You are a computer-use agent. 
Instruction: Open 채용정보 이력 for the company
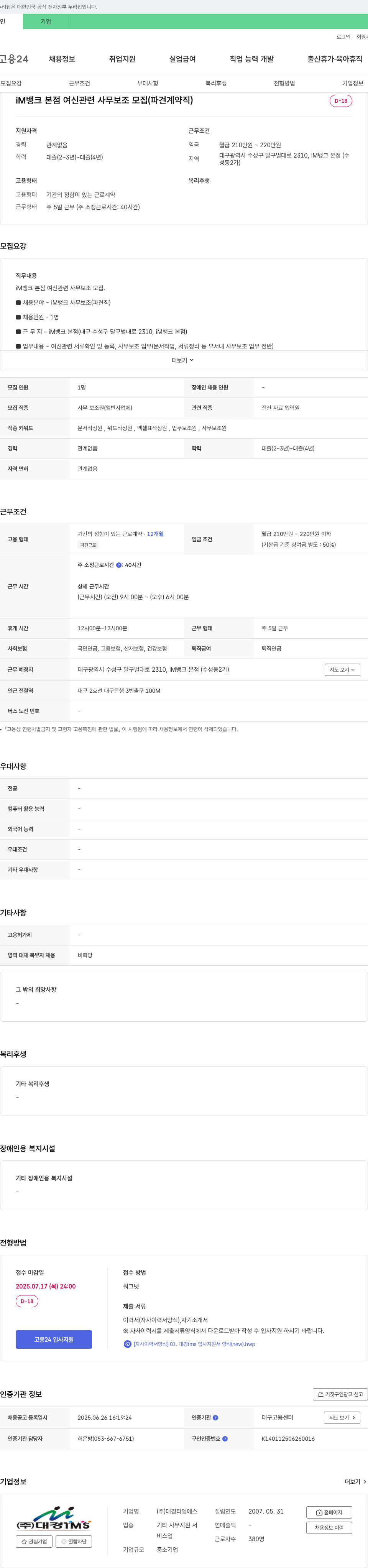pos(329,1527)
